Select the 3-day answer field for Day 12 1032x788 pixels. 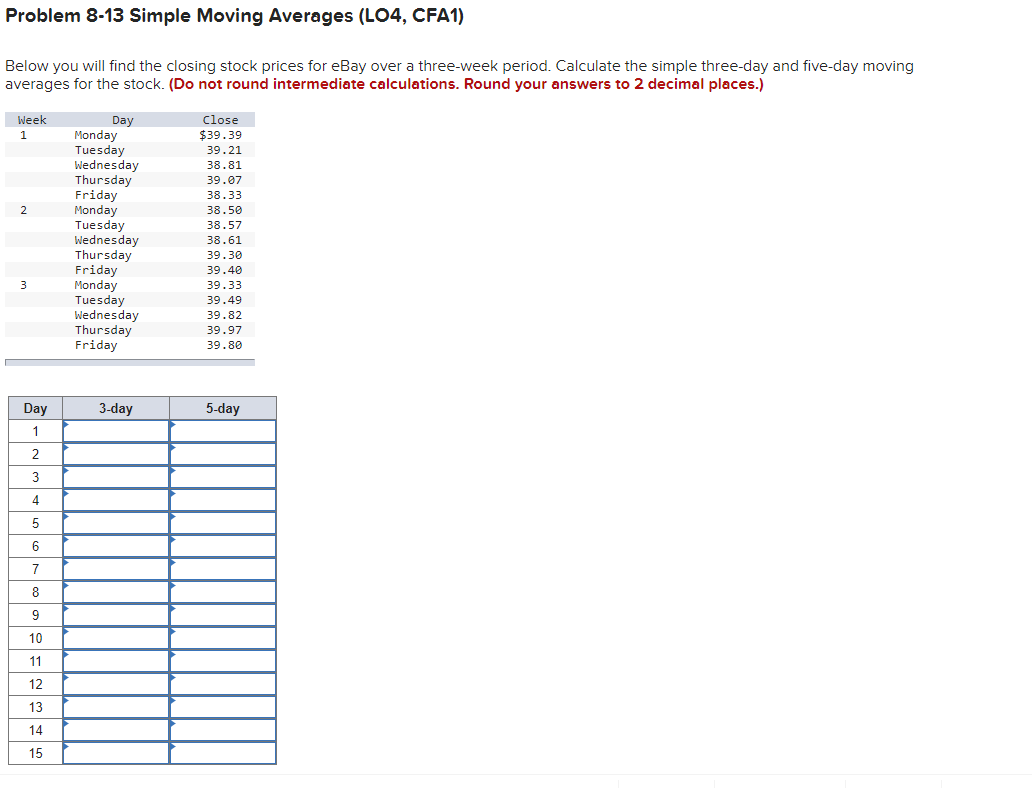point(115,684)
